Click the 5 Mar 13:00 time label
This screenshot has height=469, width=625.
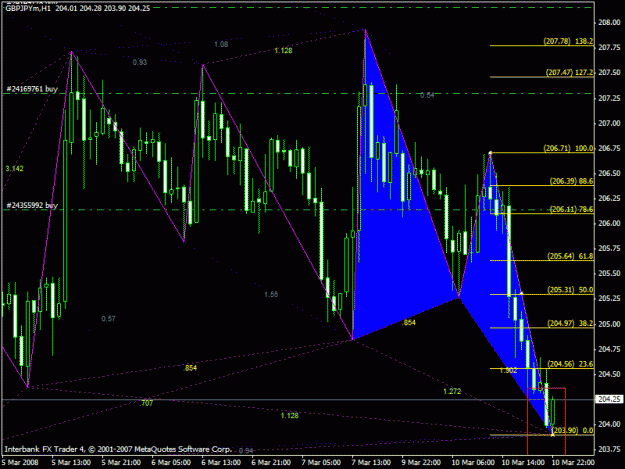(71, 462)
